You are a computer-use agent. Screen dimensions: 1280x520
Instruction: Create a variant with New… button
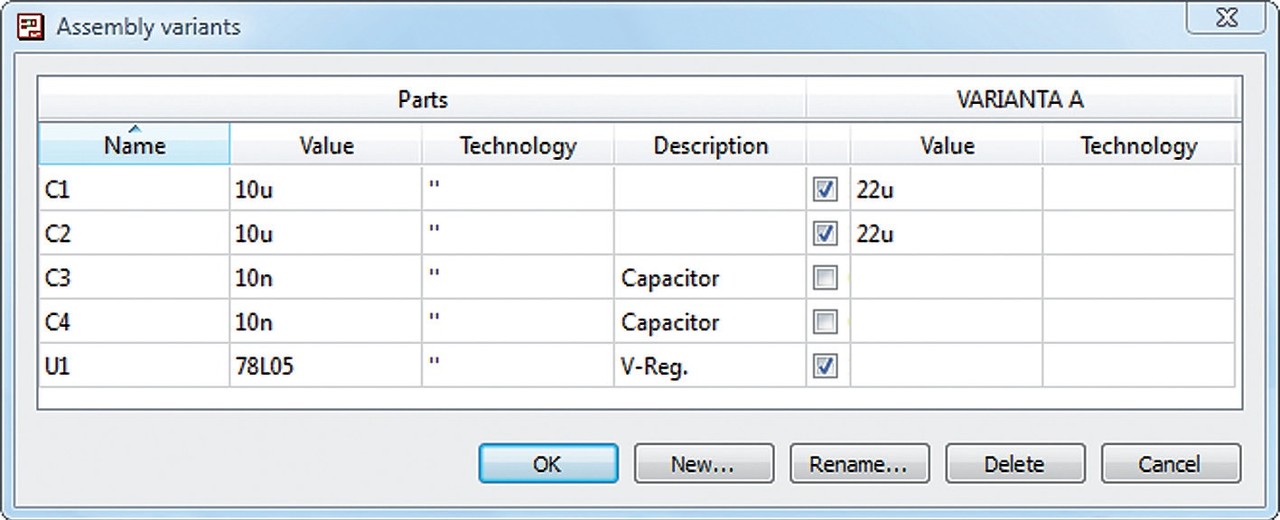tap(703, 464)
